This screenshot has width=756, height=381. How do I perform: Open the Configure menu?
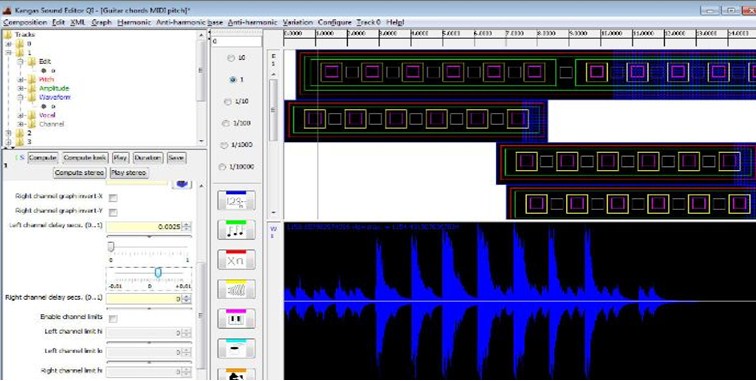(335, 22)
